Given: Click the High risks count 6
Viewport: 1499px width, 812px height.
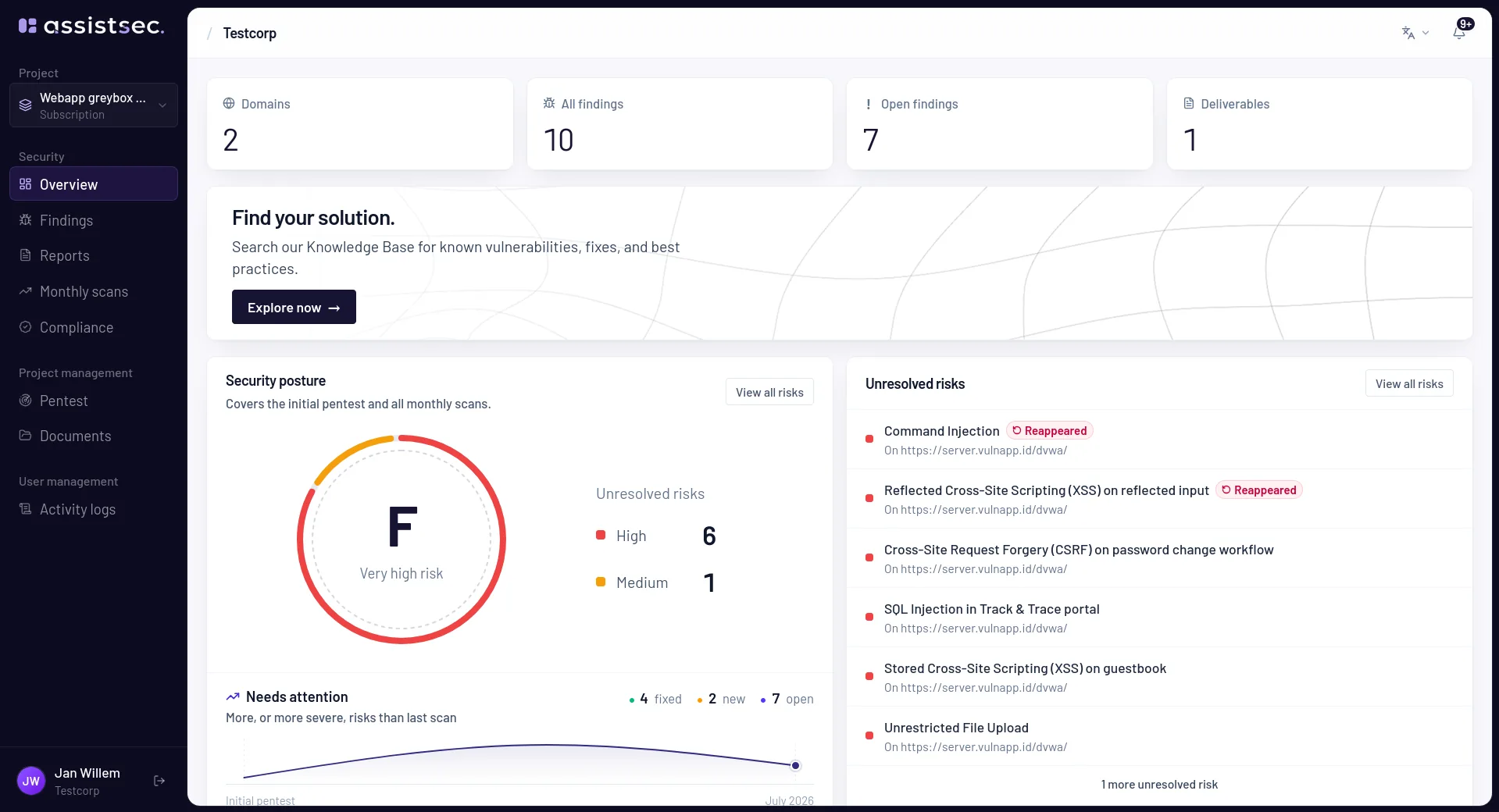Looking at the screenshot, I should pyautogui.click(x=709, y=536).
